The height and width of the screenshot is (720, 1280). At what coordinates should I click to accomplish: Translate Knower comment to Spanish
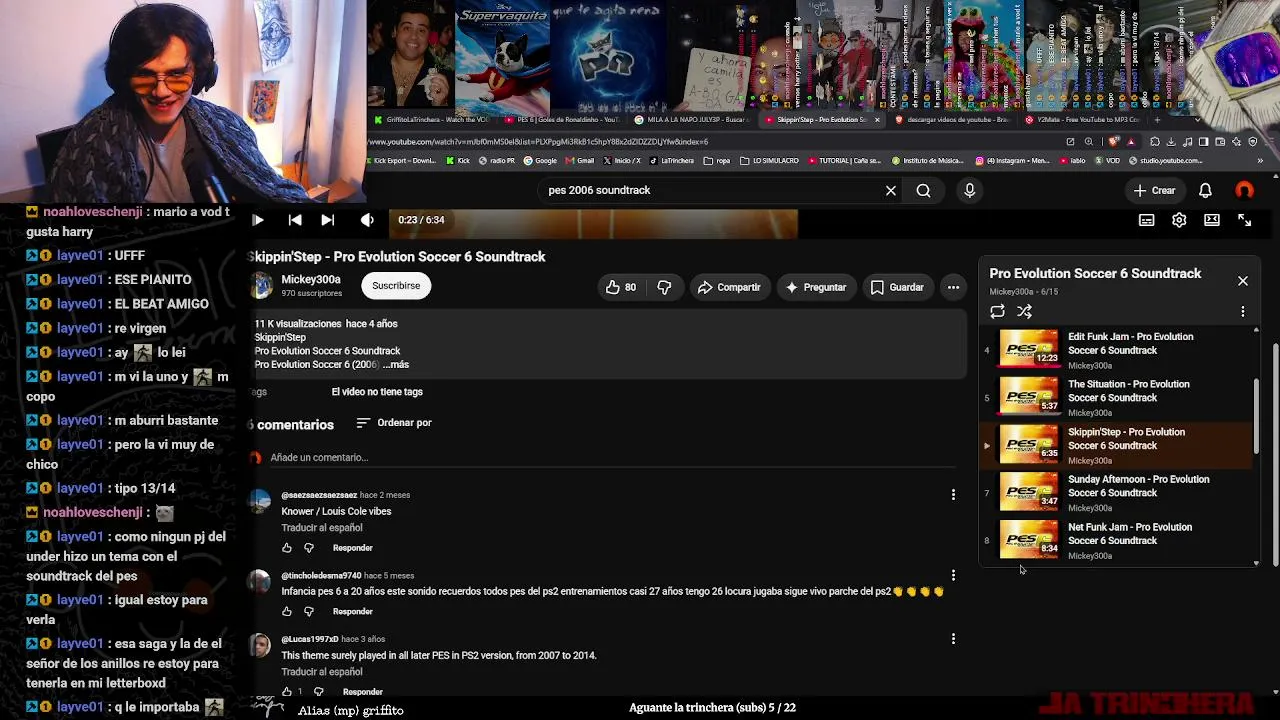[322, 528]
